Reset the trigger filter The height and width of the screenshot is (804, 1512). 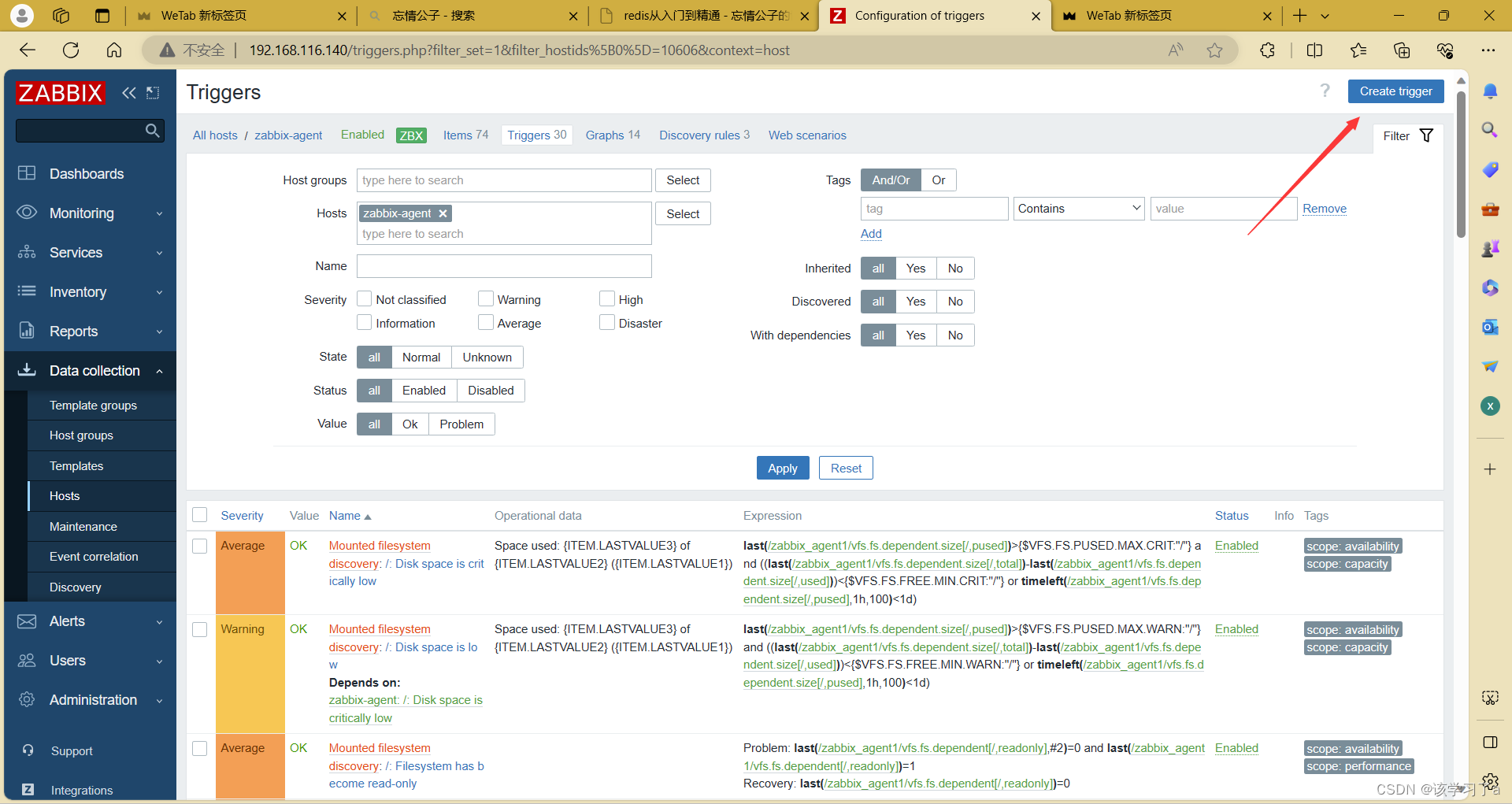pyautogui.click(x=846, y=468)
